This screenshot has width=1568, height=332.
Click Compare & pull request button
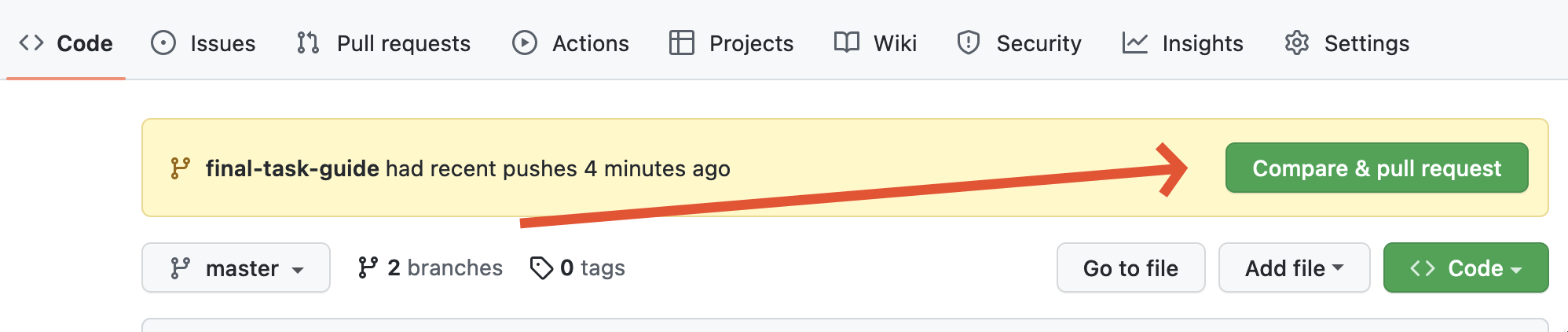1376,168
